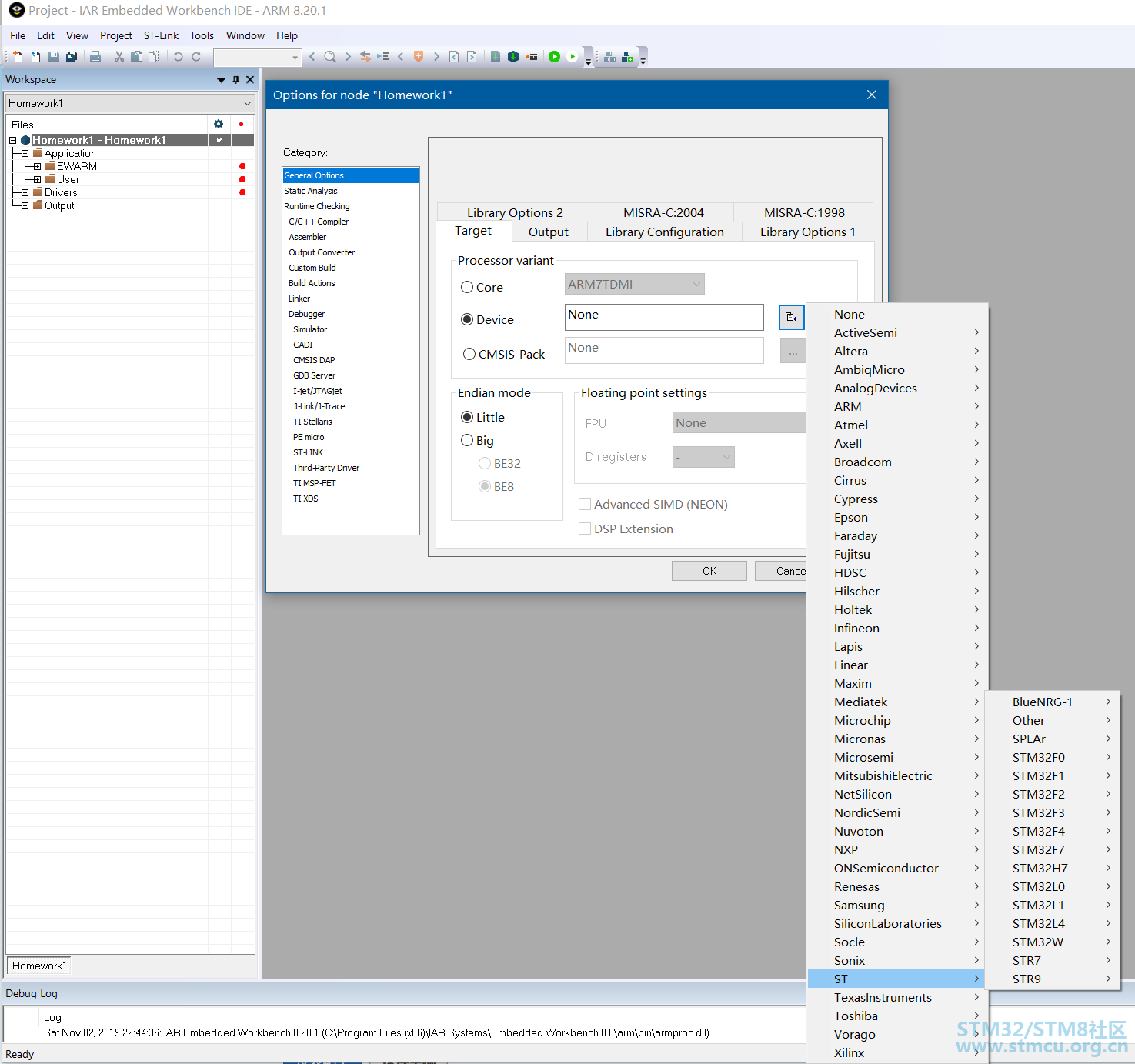Tick the Advanced SIMD (NEON) checkbox
This screenshot has height=1064, width=1135.
(585, 504)
